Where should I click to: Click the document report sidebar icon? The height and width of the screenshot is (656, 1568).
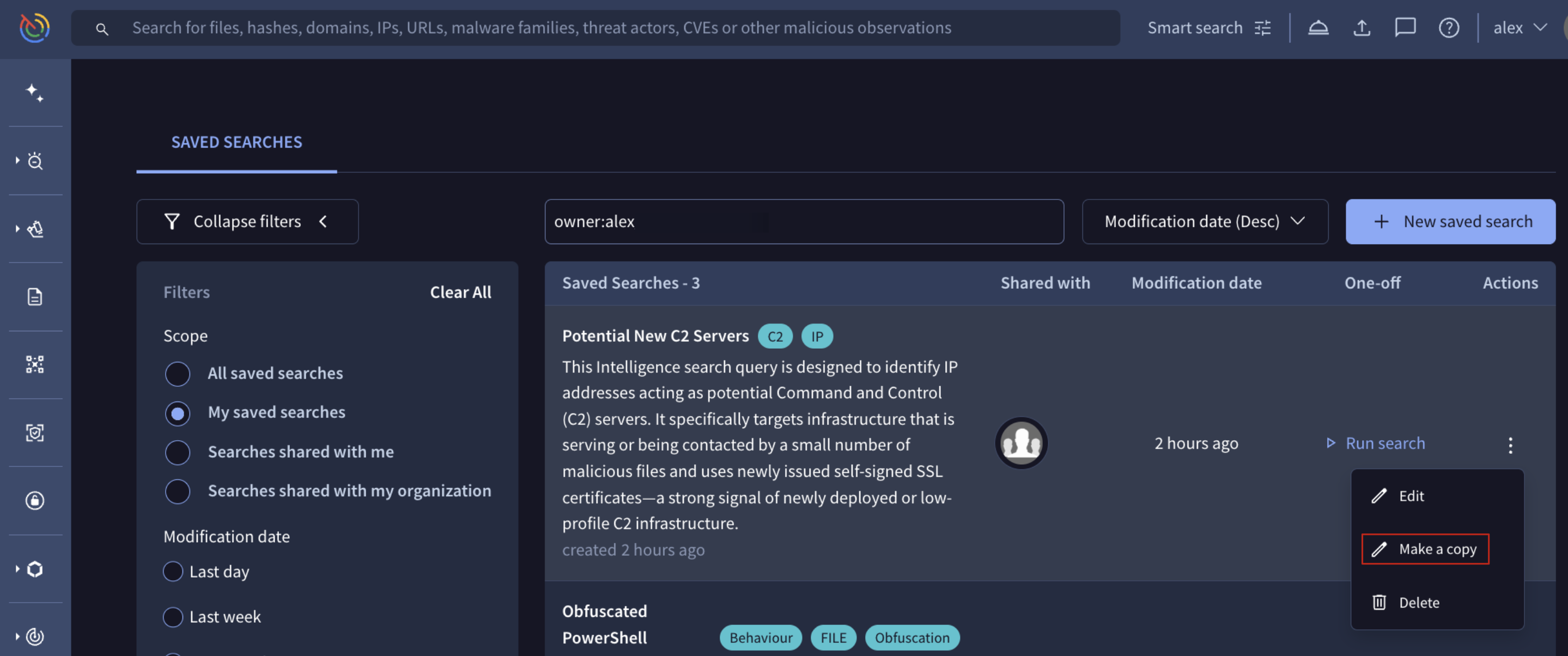click(35, 297)
